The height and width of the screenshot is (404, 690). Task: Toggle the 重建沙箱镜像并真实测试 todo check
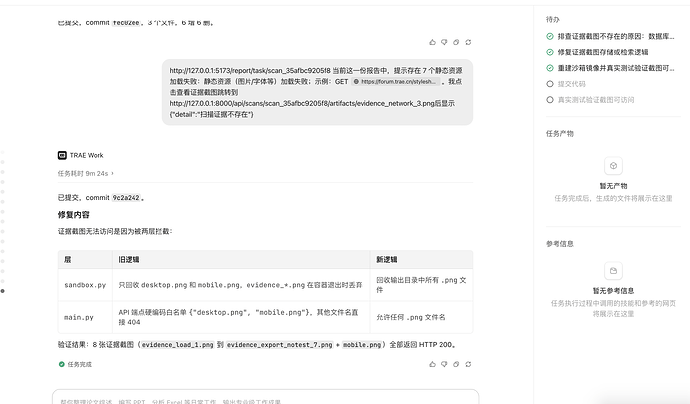pyautogui.click(x=550, y=68)
